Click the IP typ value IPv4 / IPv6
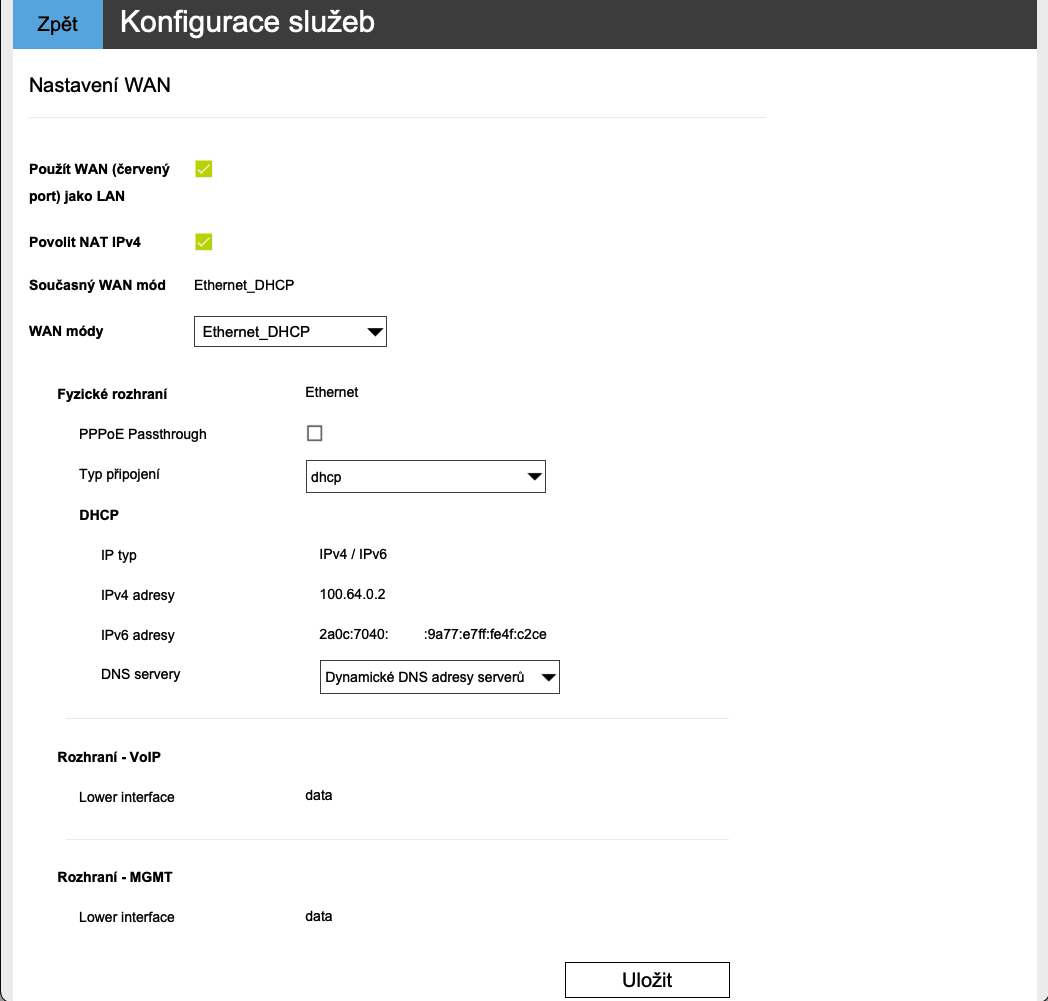Image resolution: width=1048 pixels, height=1001 pixels. click(x=353, y=554)
